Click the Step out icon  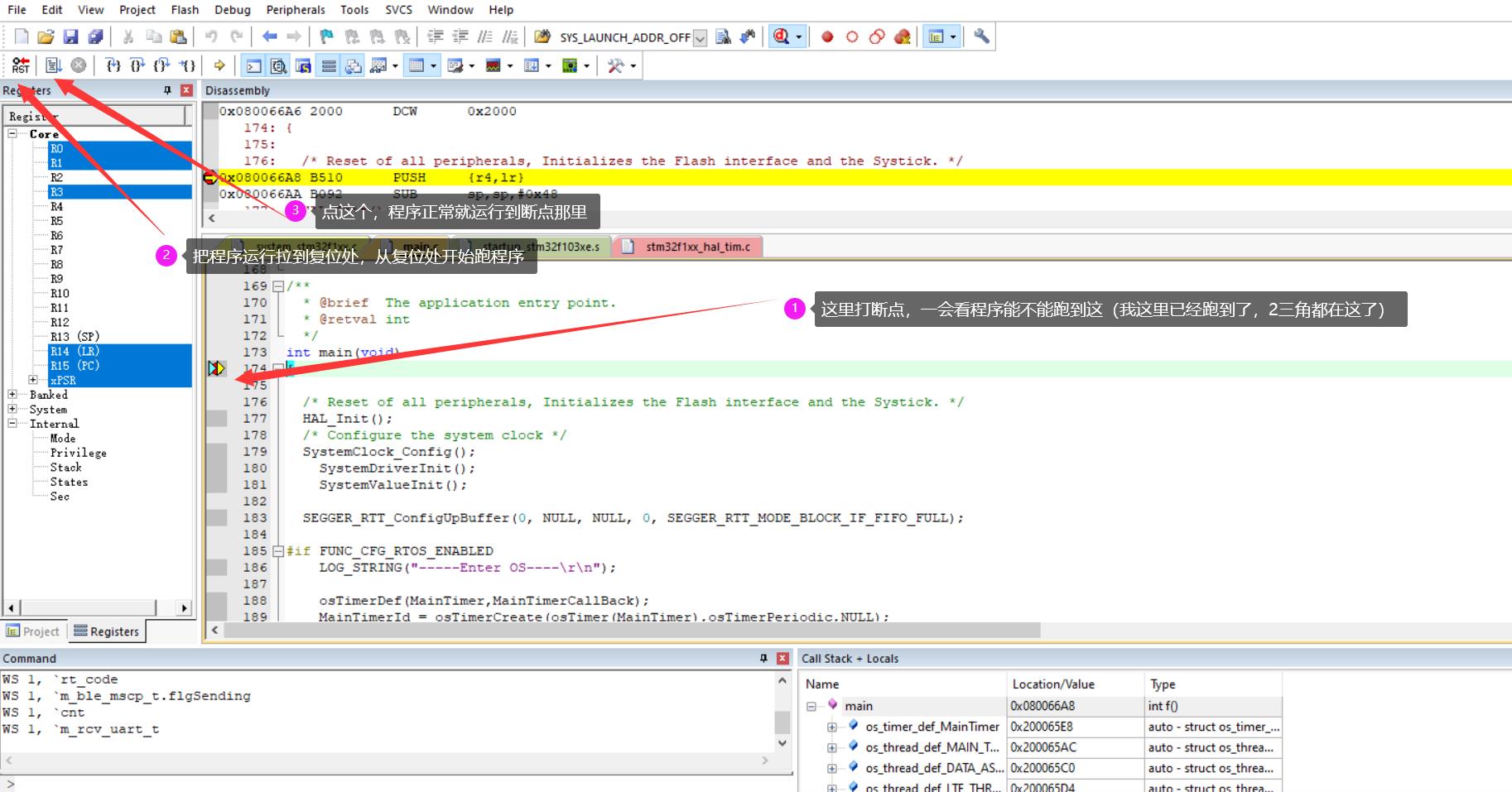click(162, 65)
